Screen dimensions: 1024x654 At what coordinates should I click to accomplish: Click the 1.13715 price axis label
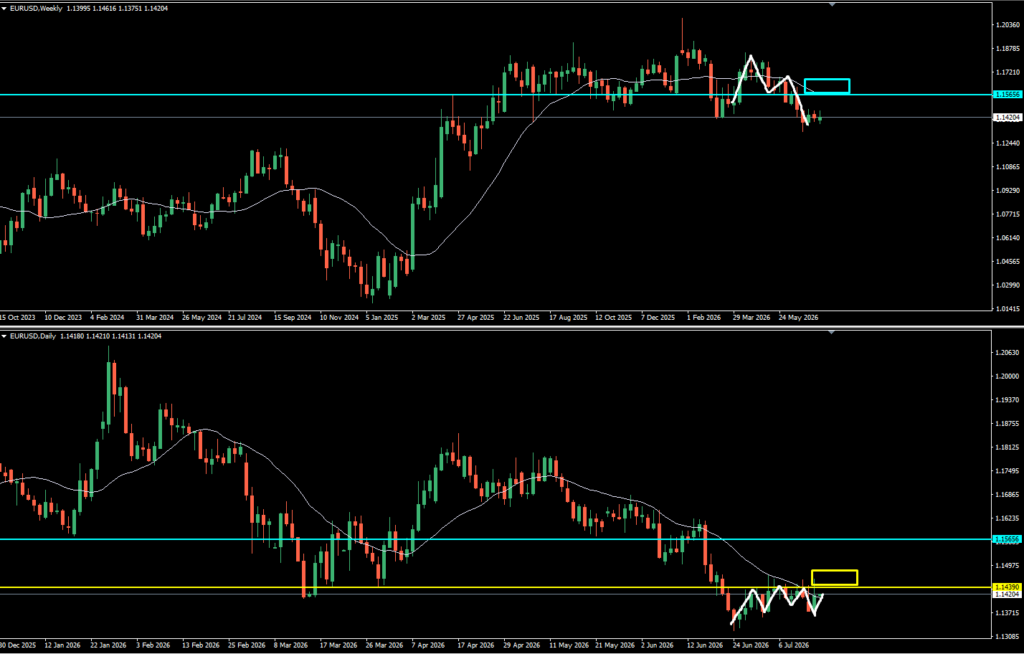(x=1008, y=613)
